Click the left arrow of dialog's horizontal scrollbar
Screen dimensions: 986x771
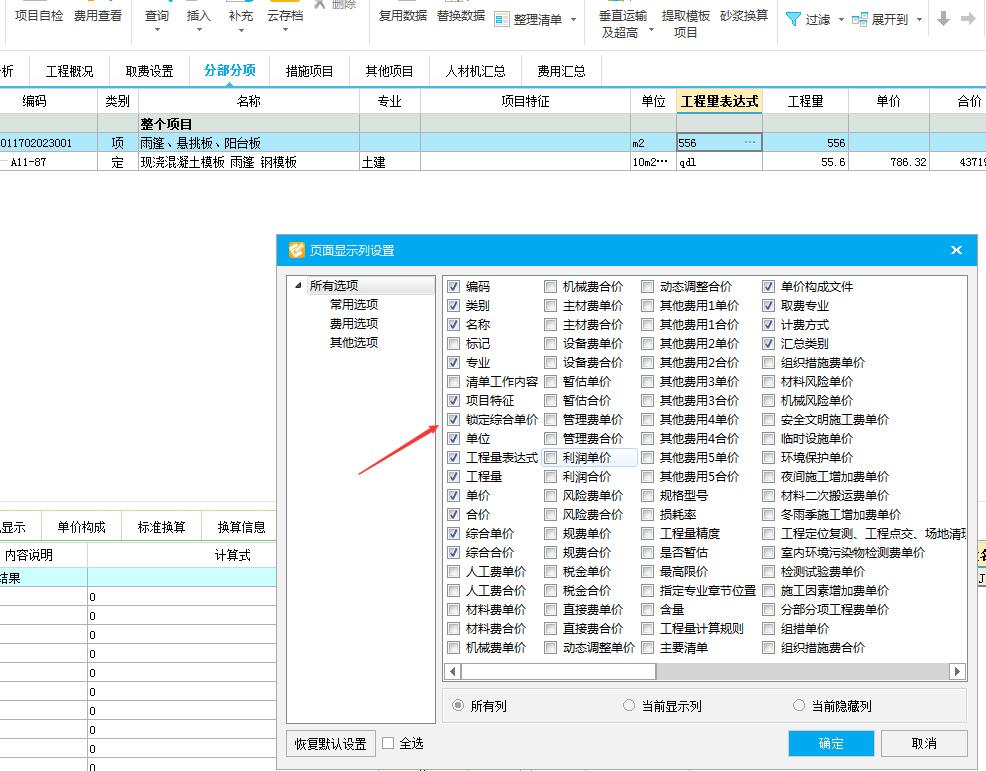pyautogui.click(x=452, y=671)
